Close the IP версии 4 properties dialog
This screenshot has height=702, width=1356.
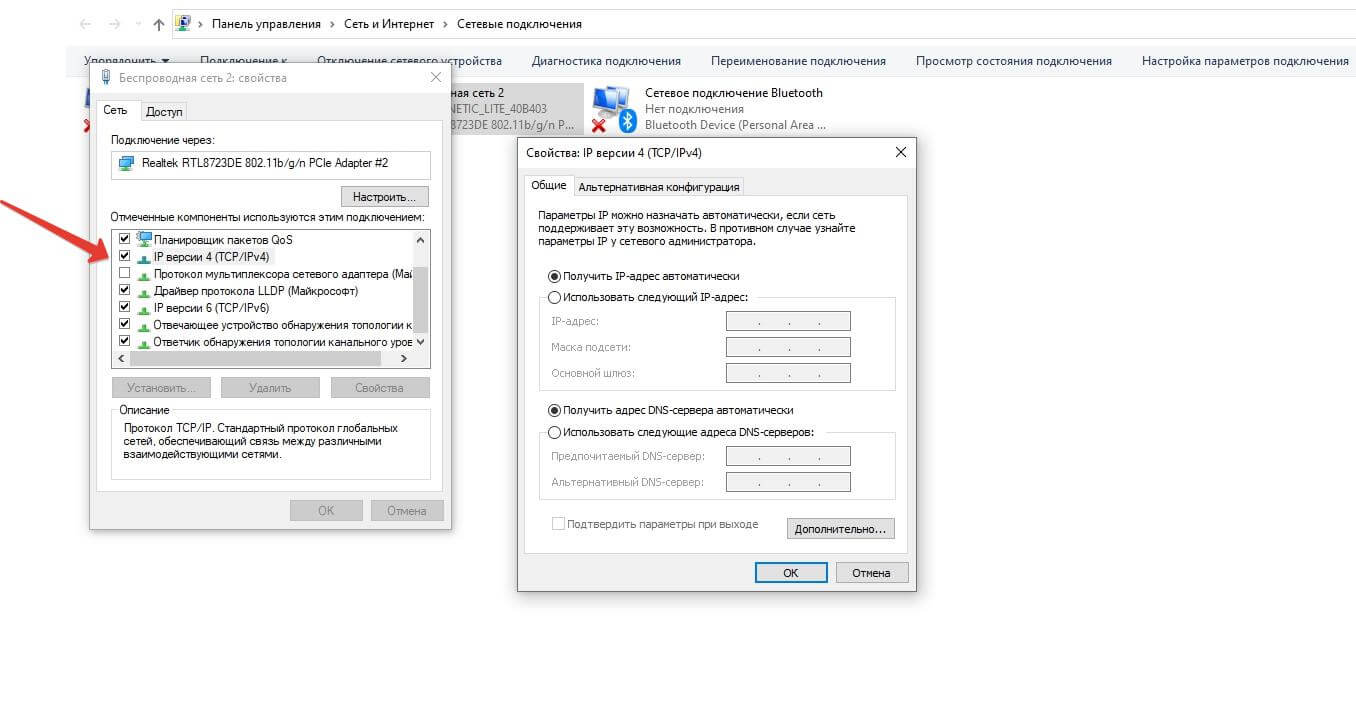coord(900,152)
